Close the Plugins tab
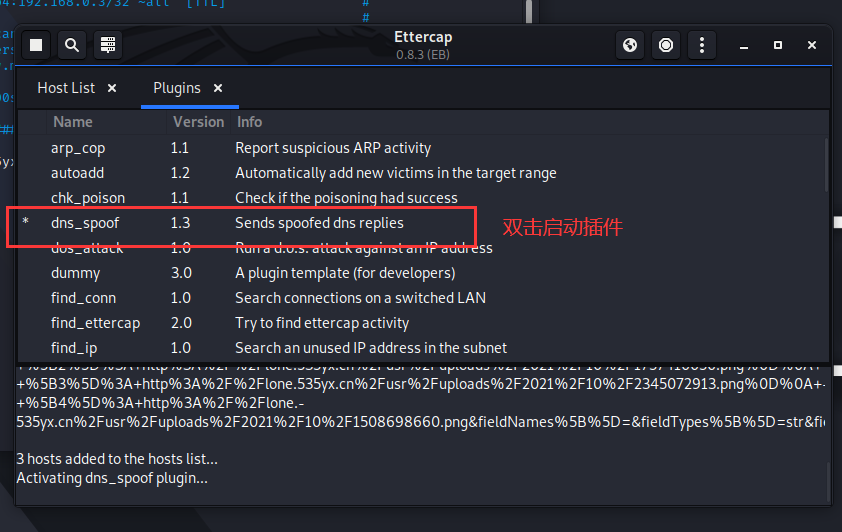 click(218, 88)
